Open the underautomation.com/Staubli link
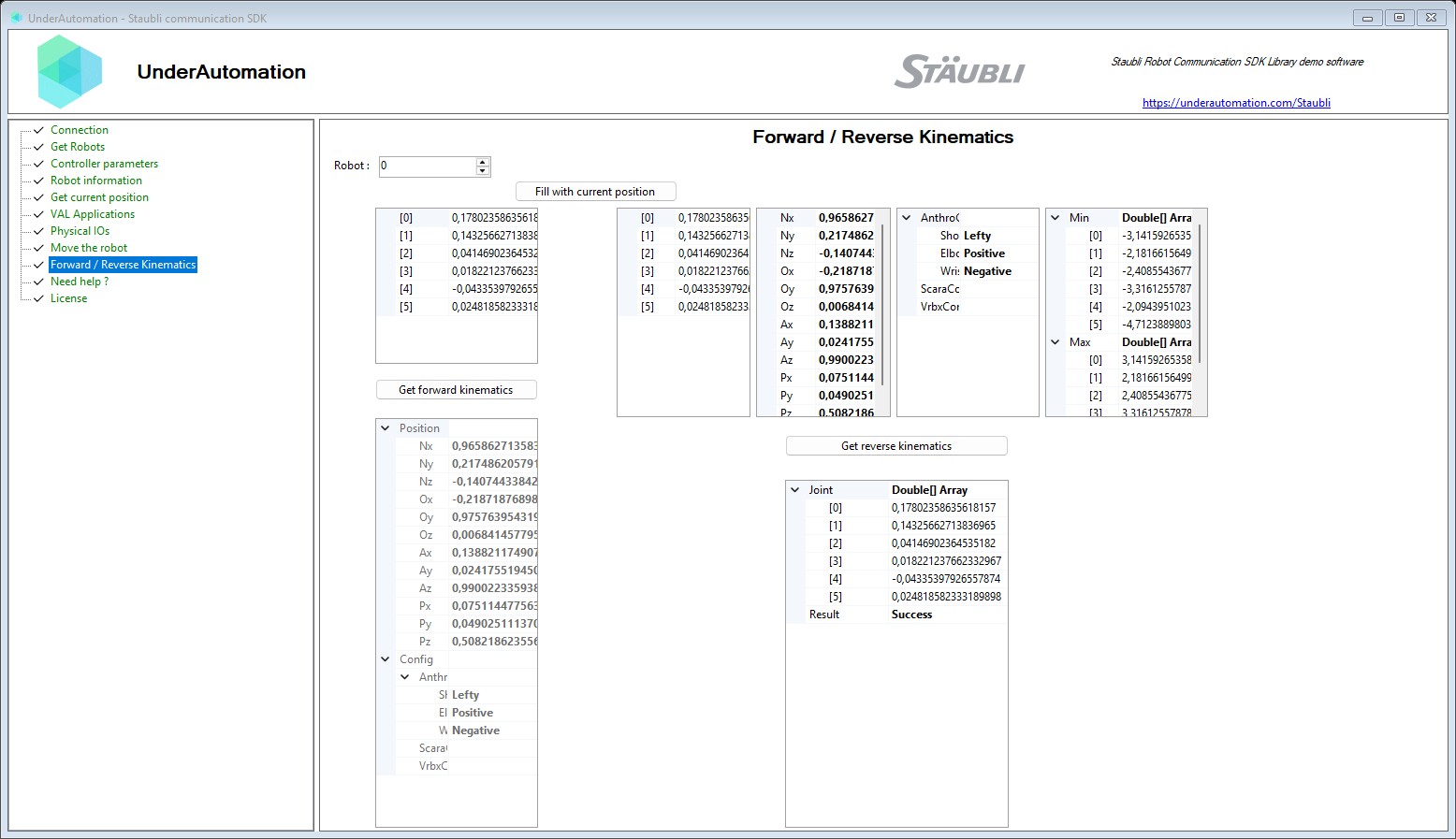The width and height of the screenshot is (1456, 839). point(1236,103)
